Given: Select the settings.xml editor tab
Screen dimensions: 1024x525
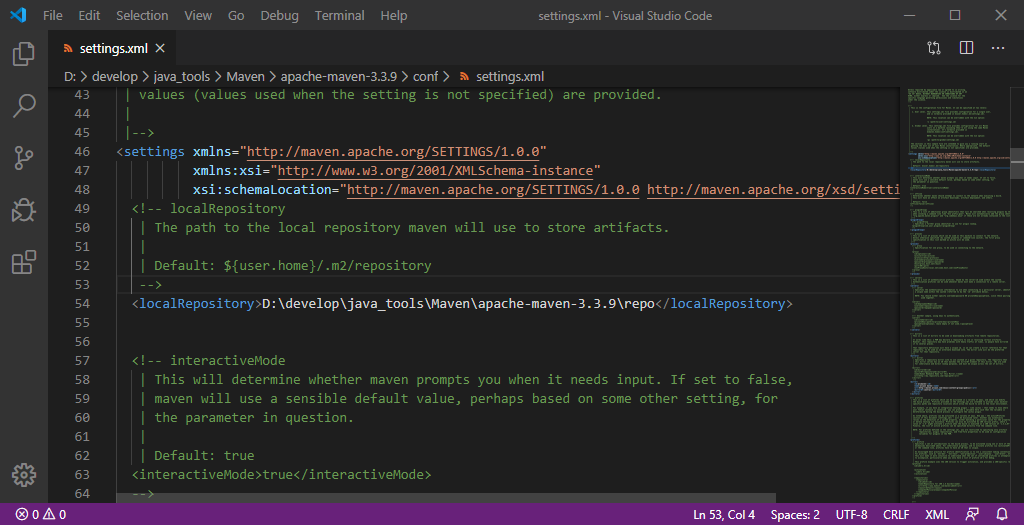Looking at the screenshot, I should (114, 48).
